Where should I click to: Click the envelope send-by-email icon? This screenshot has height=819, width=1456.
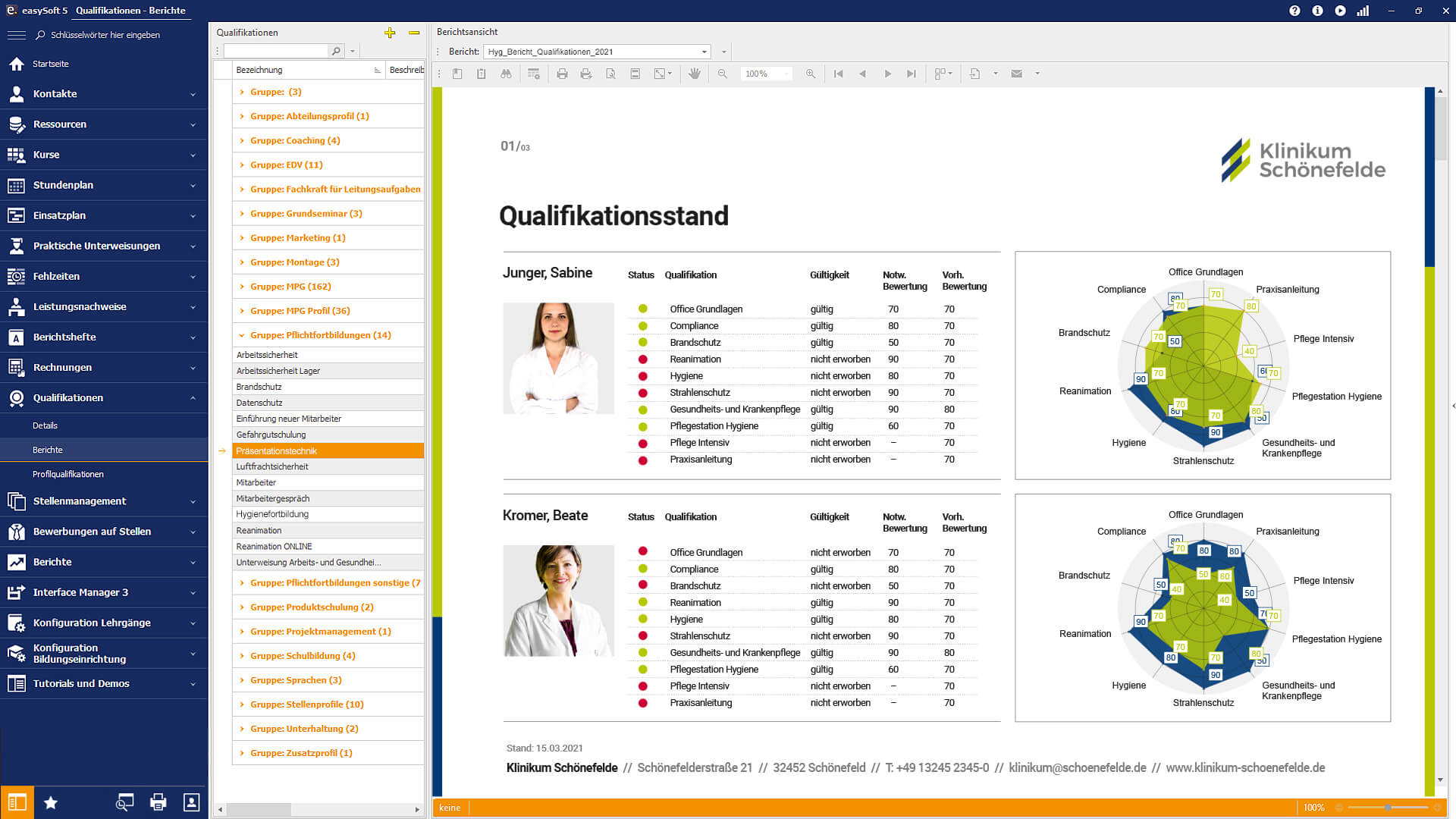[1017, 74]
